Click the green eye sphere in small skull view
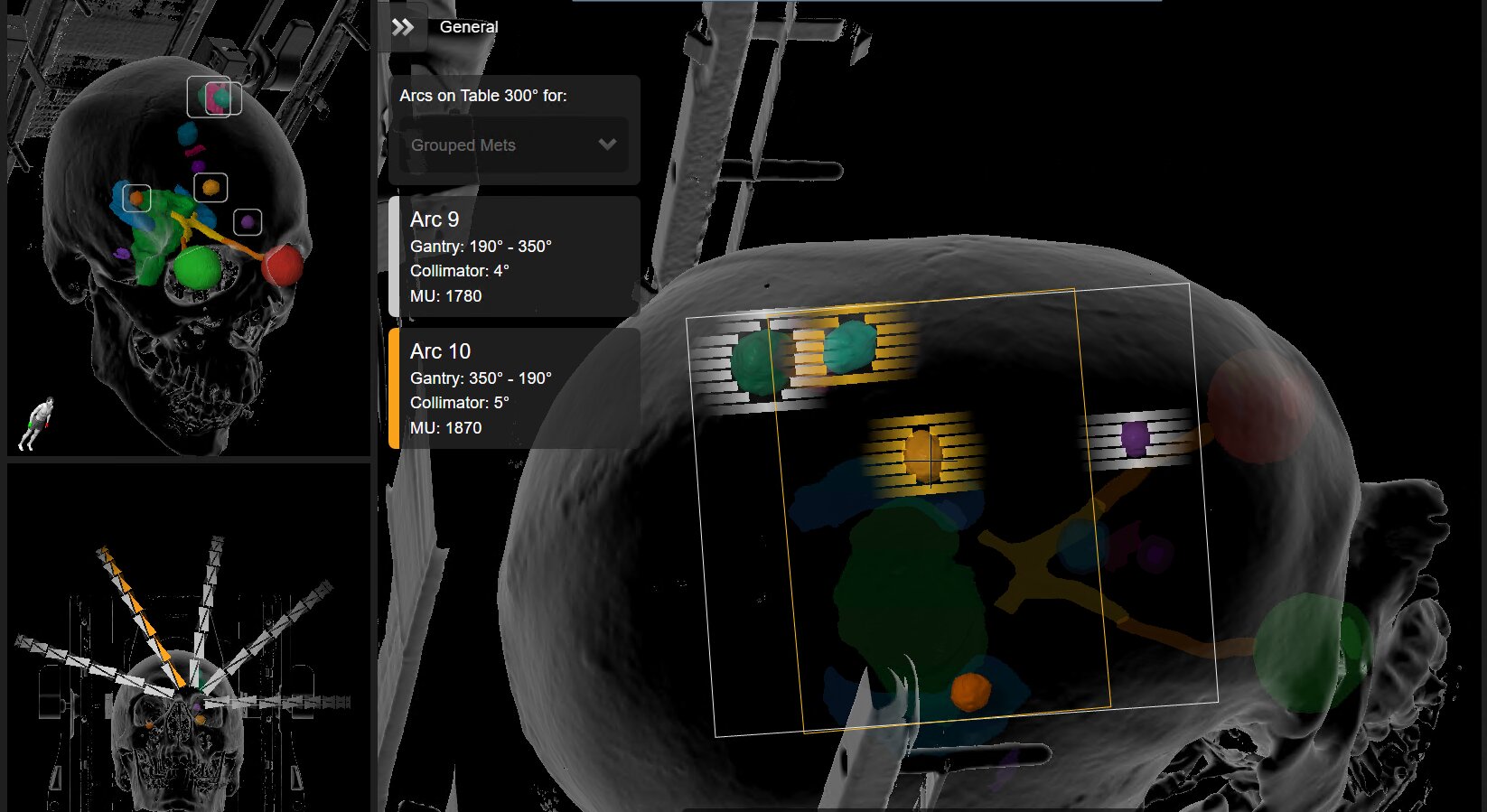The width and height of the screenshot is (1487, 812). pyautogui.click(x=197, y=268)
